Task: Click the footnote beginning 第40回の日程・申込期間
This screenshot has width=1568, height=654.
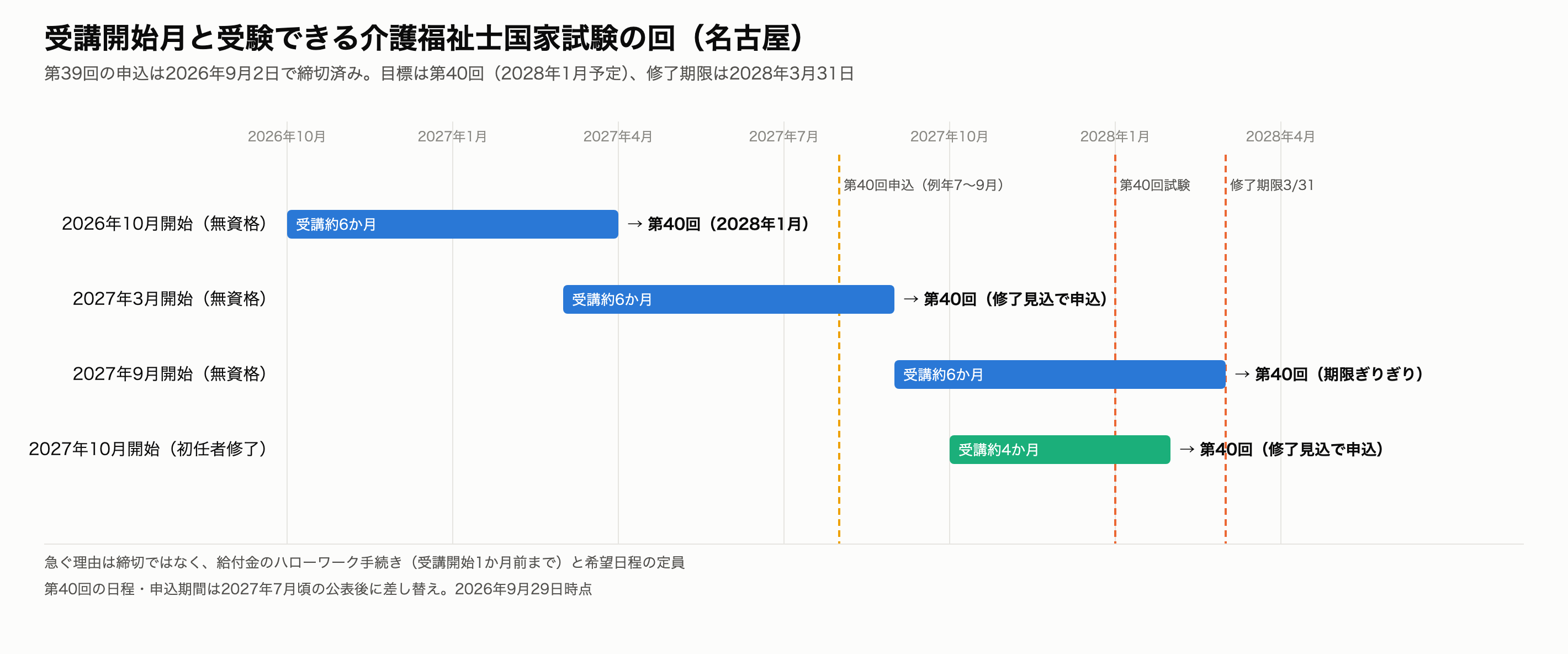Action: pos(317,589)
